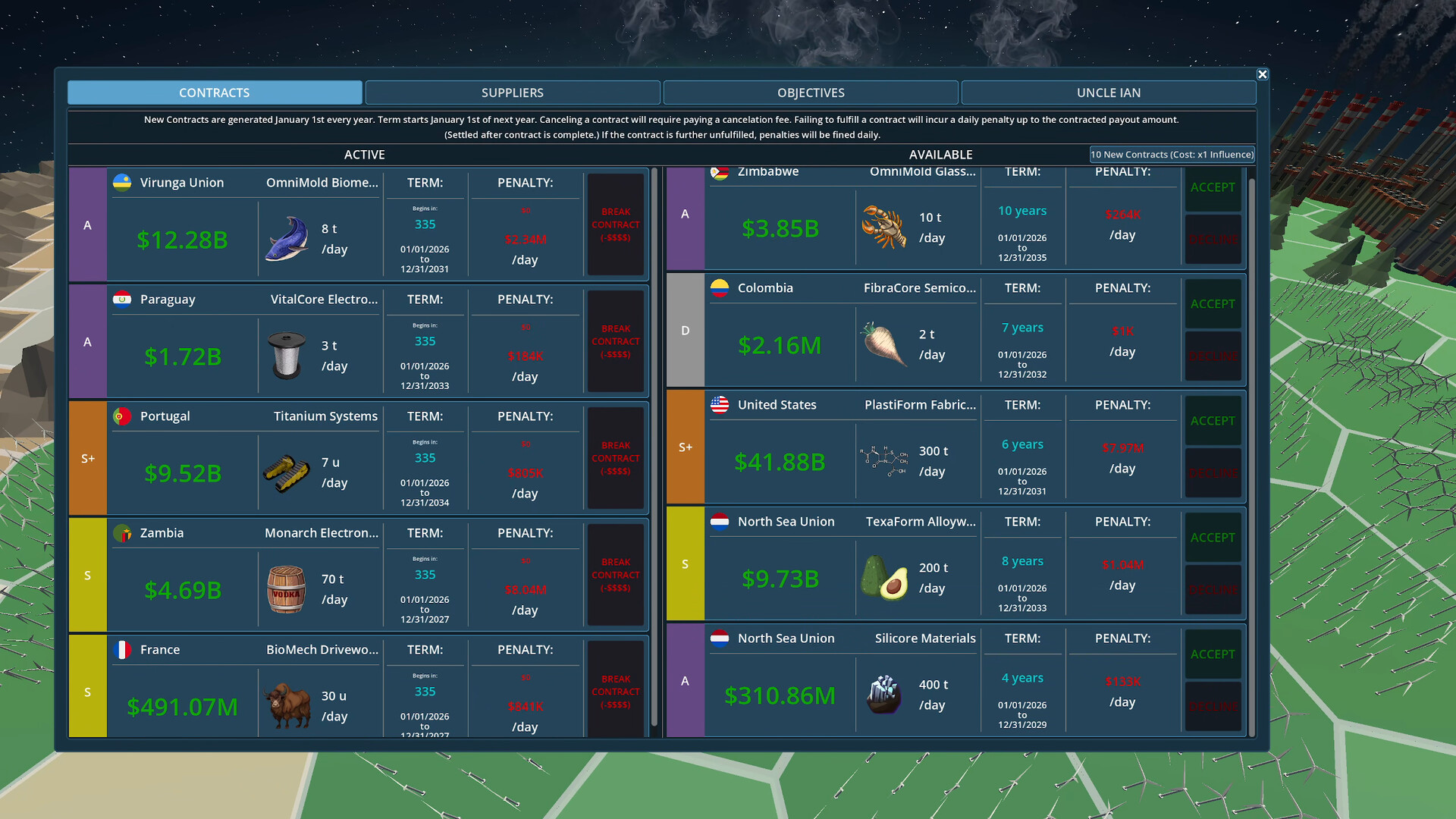Buy 10 New Contracts for influence
This screenshot has width=1456, height=819.
tap(1172, 154)
